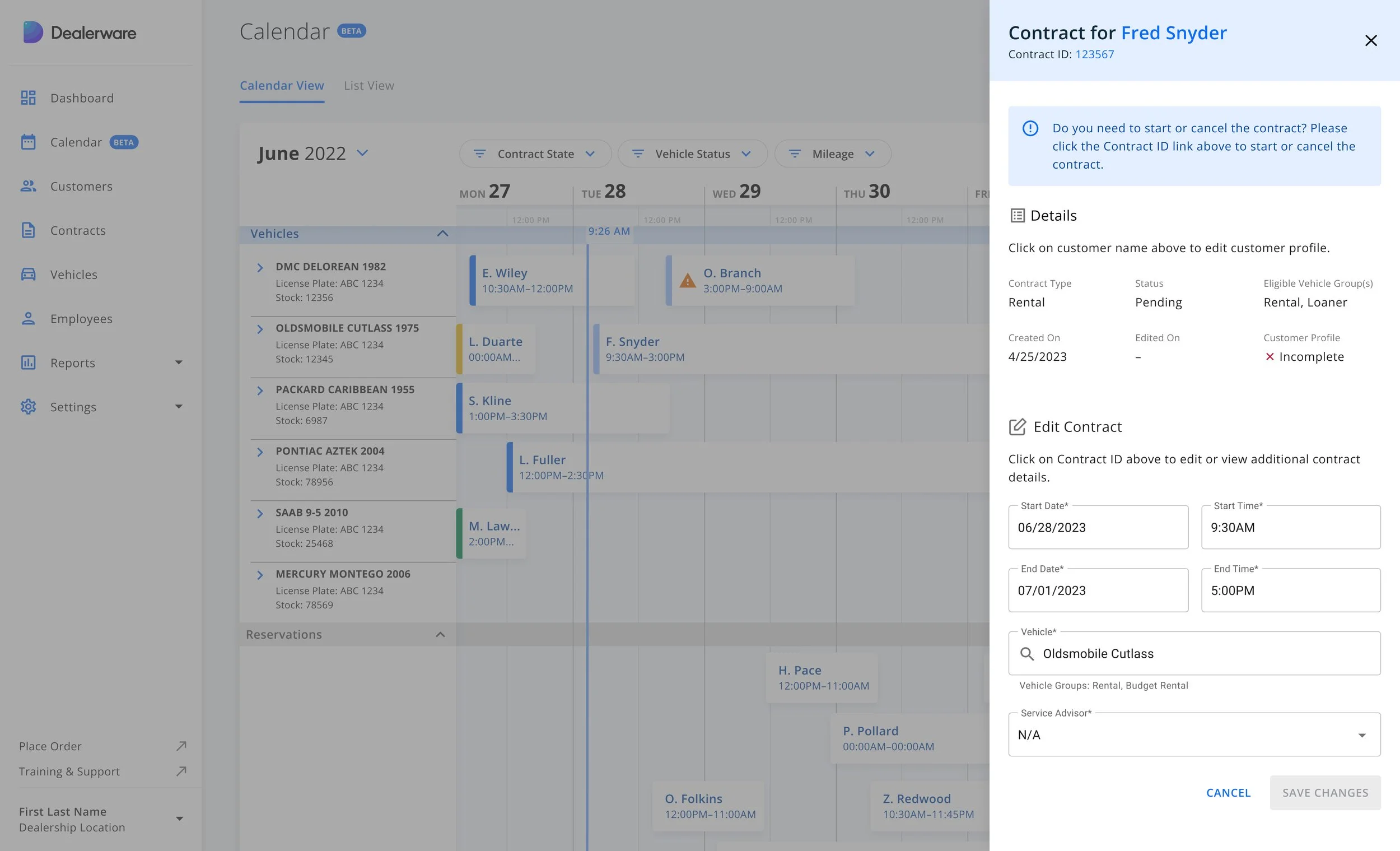Click the Dashboard icon in sidebar

[29, 98]
